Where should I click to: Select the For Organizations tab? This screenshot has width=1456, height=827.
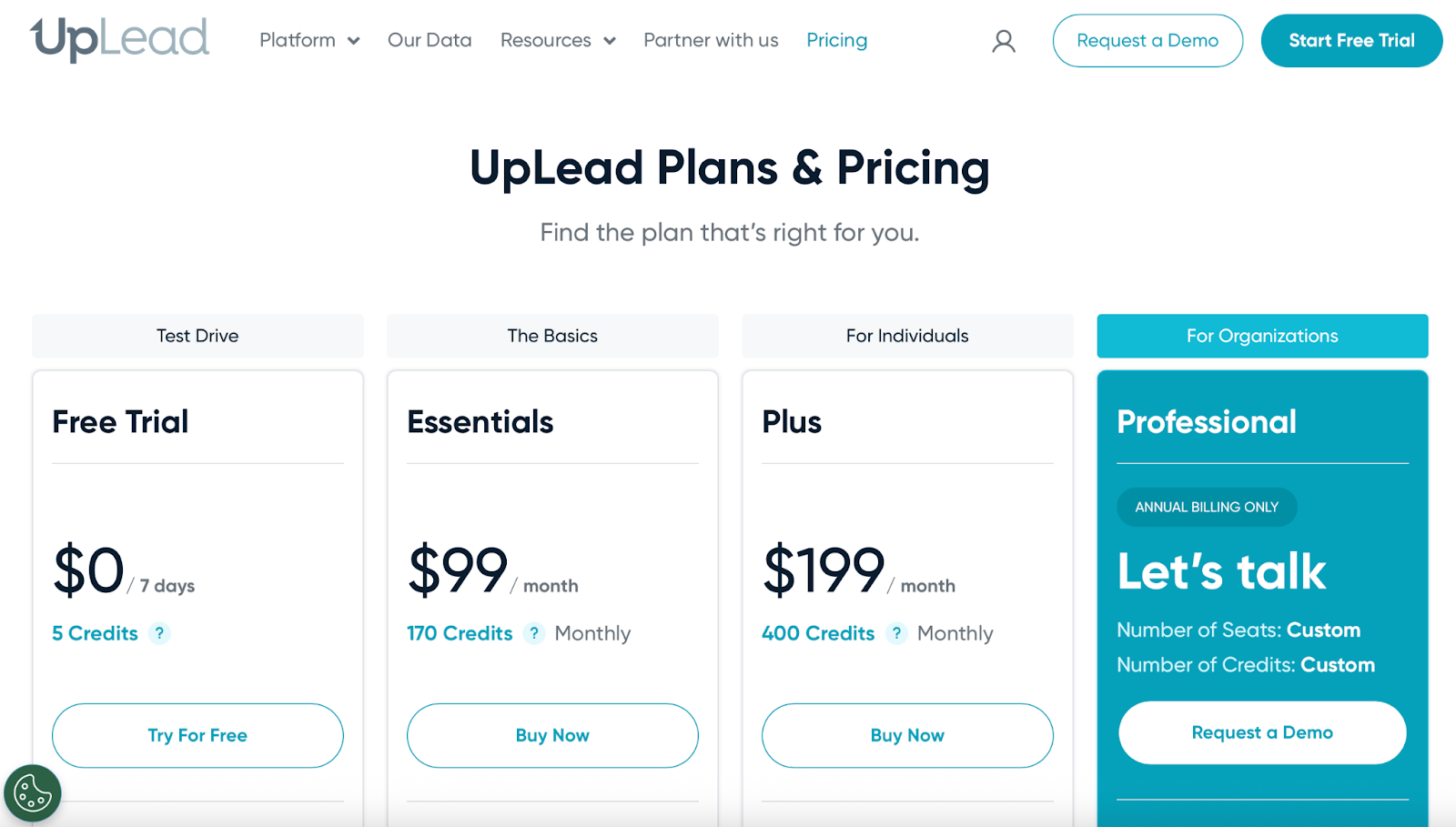[x=1261, y=336]
